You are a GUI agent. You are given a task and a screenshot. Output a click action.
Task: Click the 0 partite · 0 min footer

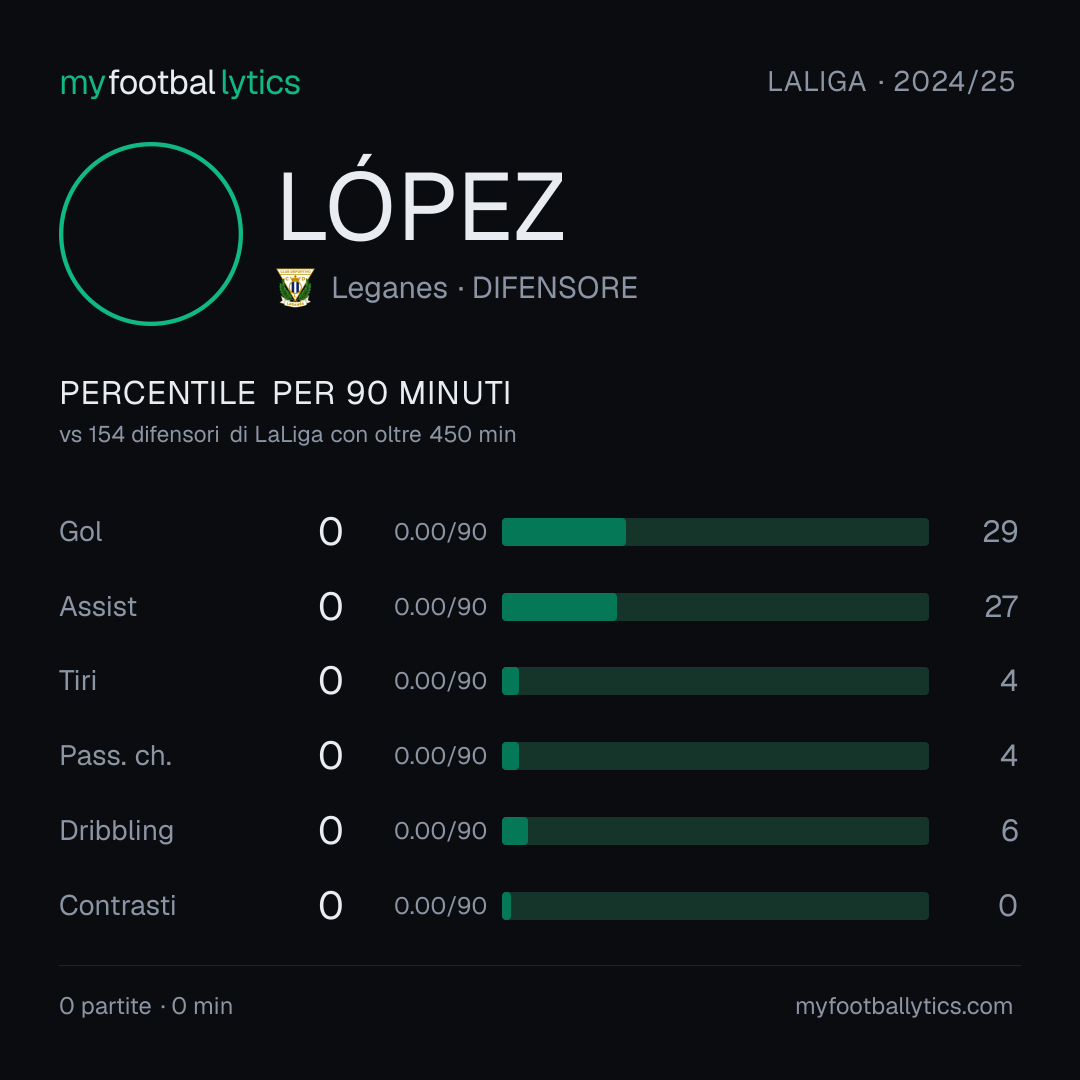click(146, 1006)
